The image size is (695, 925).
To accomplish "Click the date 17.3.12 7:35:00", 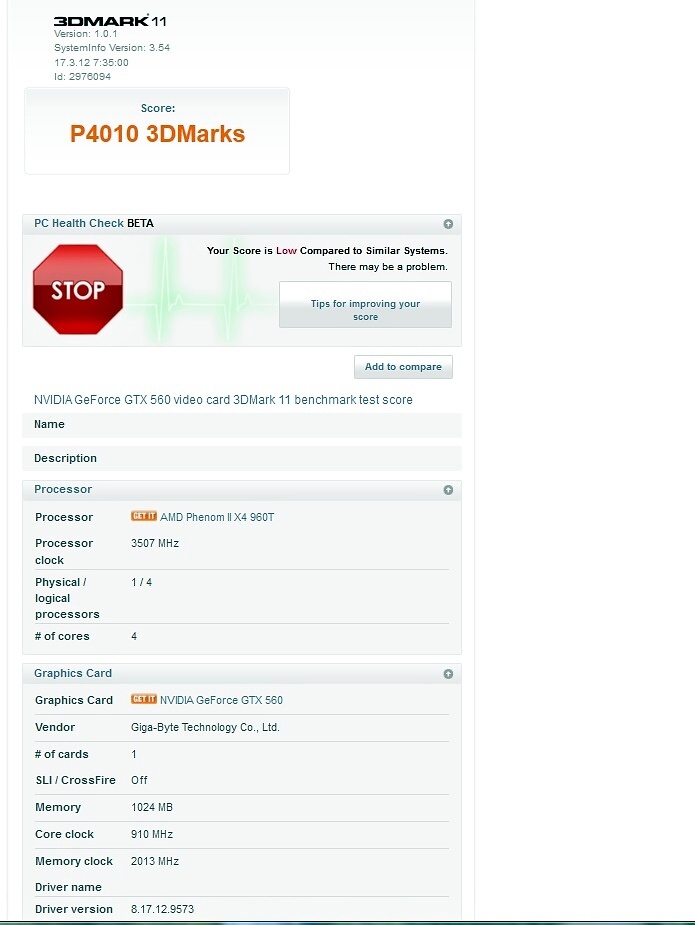I will pyautogui.click(x=91, y=63).
